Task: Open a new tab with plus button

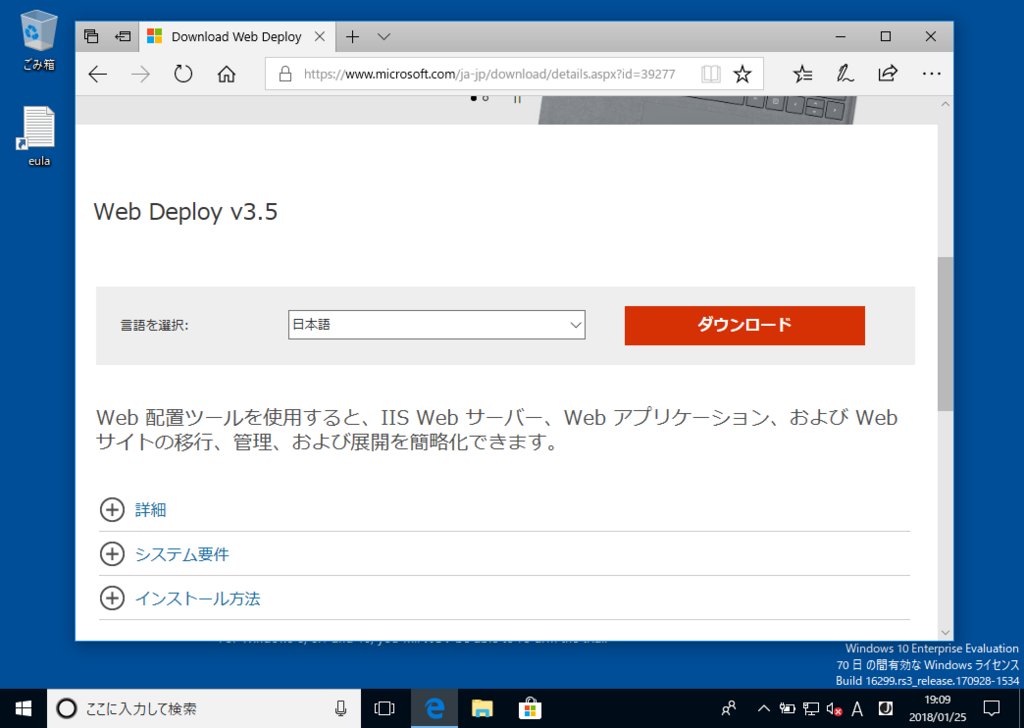Action: tap(353, 37)
